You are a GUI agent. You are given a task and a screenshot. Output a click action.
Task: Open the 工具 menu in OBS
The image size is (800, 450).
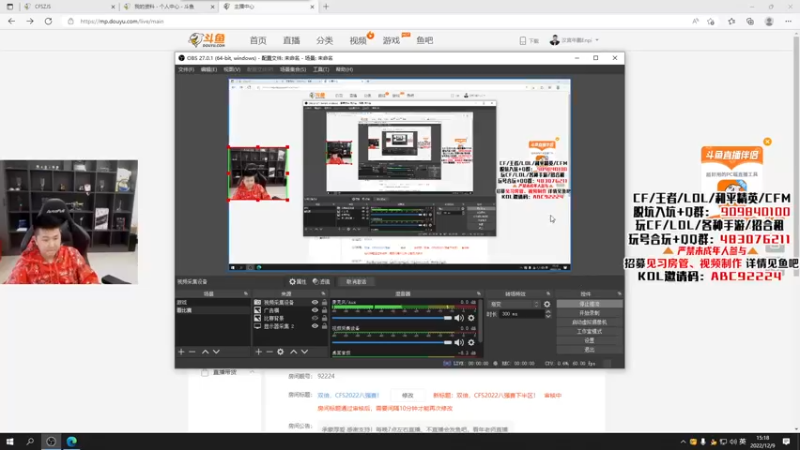pyautogui.click(x=321, y=69)
